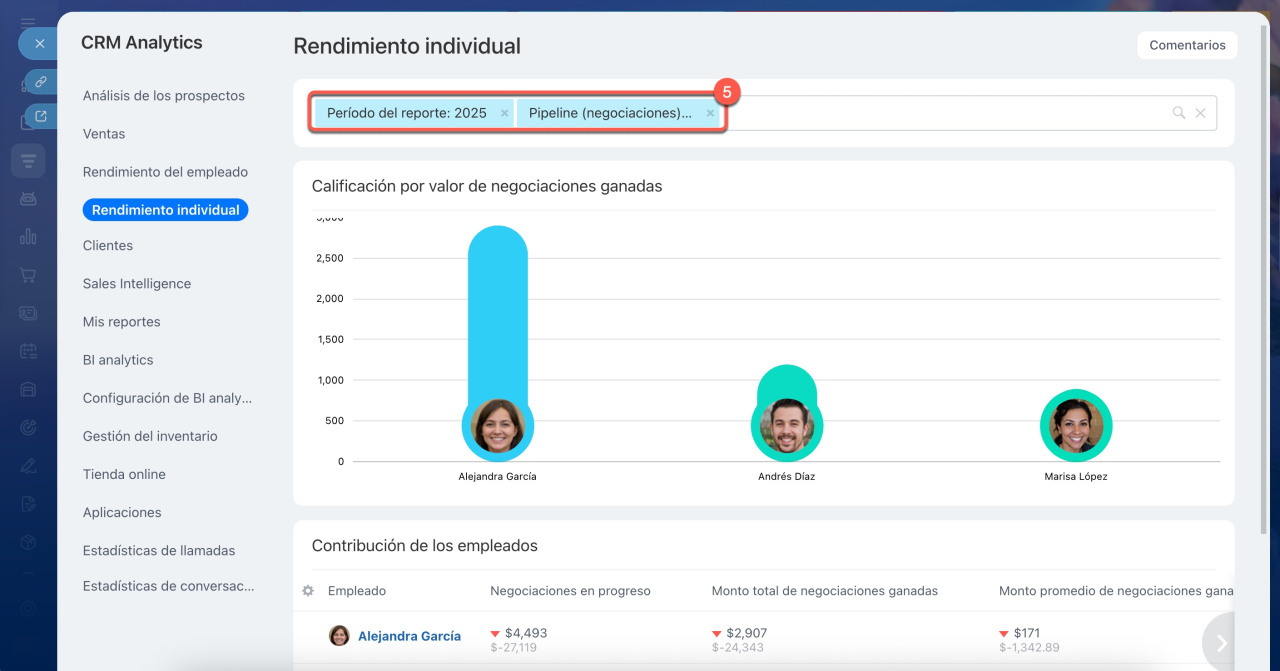Remove the Pipeline (negociaciones) filter chip
Viewport: 1280px width, 671px height.
(x=710, y=114)
